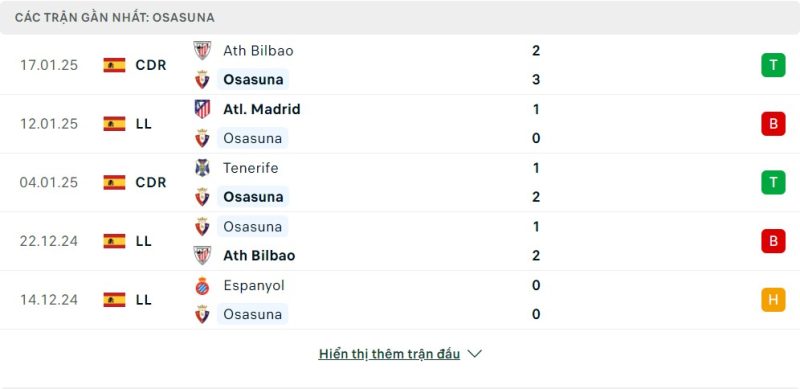The image size is (800, 389).
Task: Click the red B result badge for 22.12.24
Action: (773, 241)
